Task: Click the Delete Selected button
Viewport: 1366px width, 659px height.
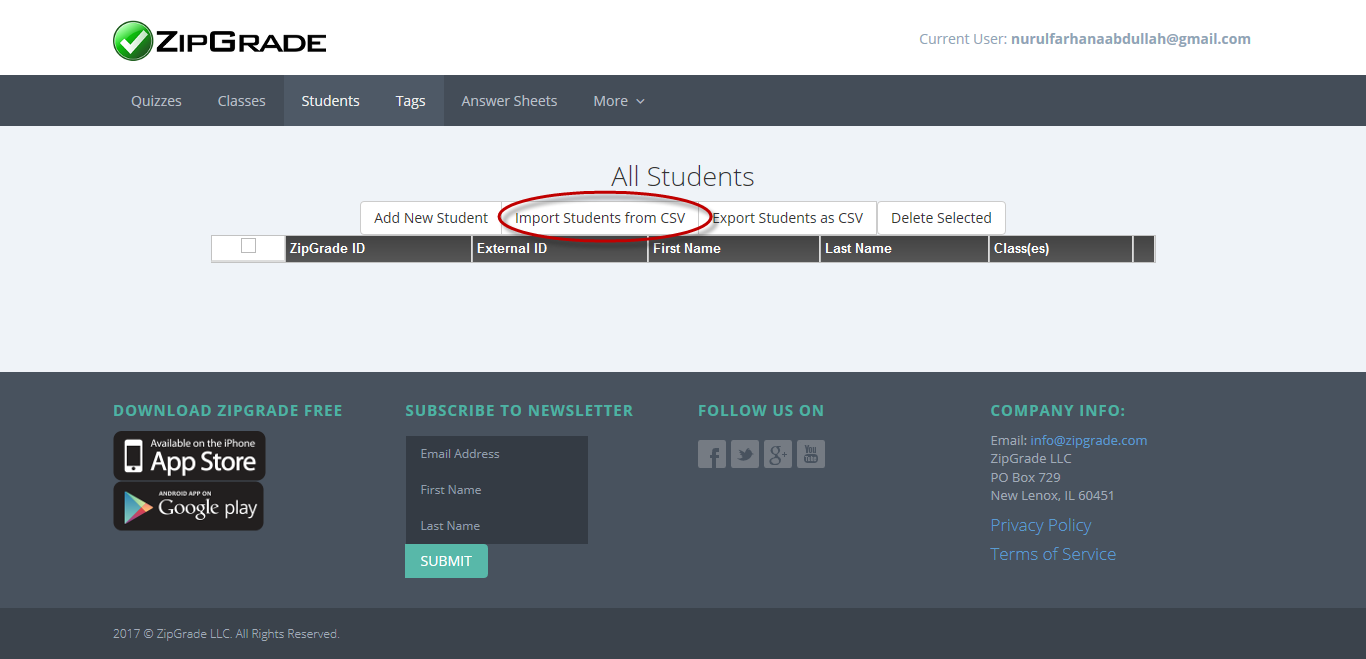Action: tap(941, 218)
